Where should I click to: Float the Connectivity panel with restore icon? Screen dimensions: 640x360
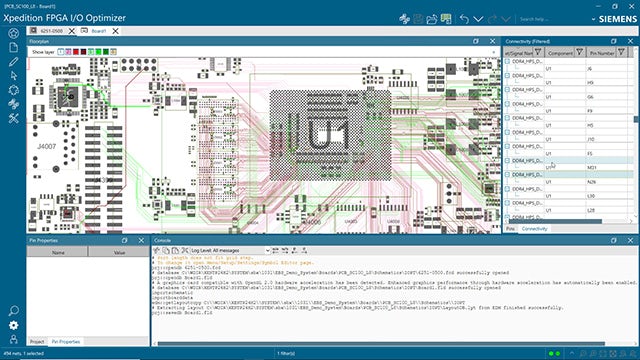pyautogui.click(x=613, y=41)
